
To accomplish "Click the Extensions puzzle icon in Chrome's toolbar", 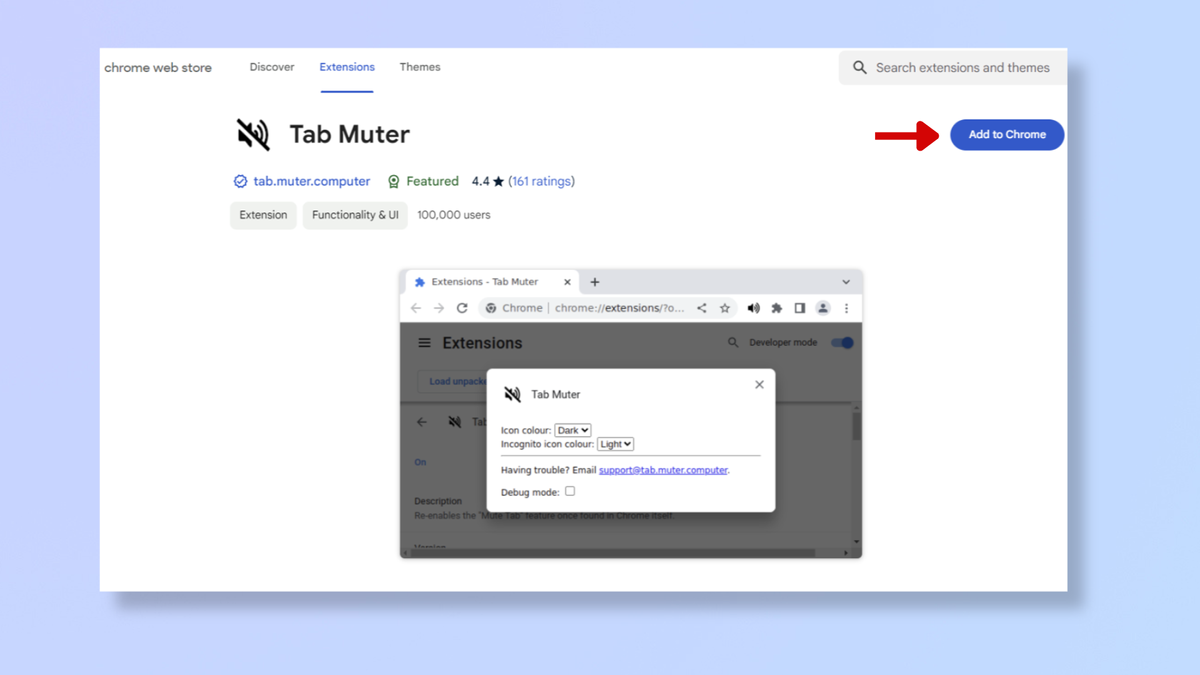I will point(776,308).
